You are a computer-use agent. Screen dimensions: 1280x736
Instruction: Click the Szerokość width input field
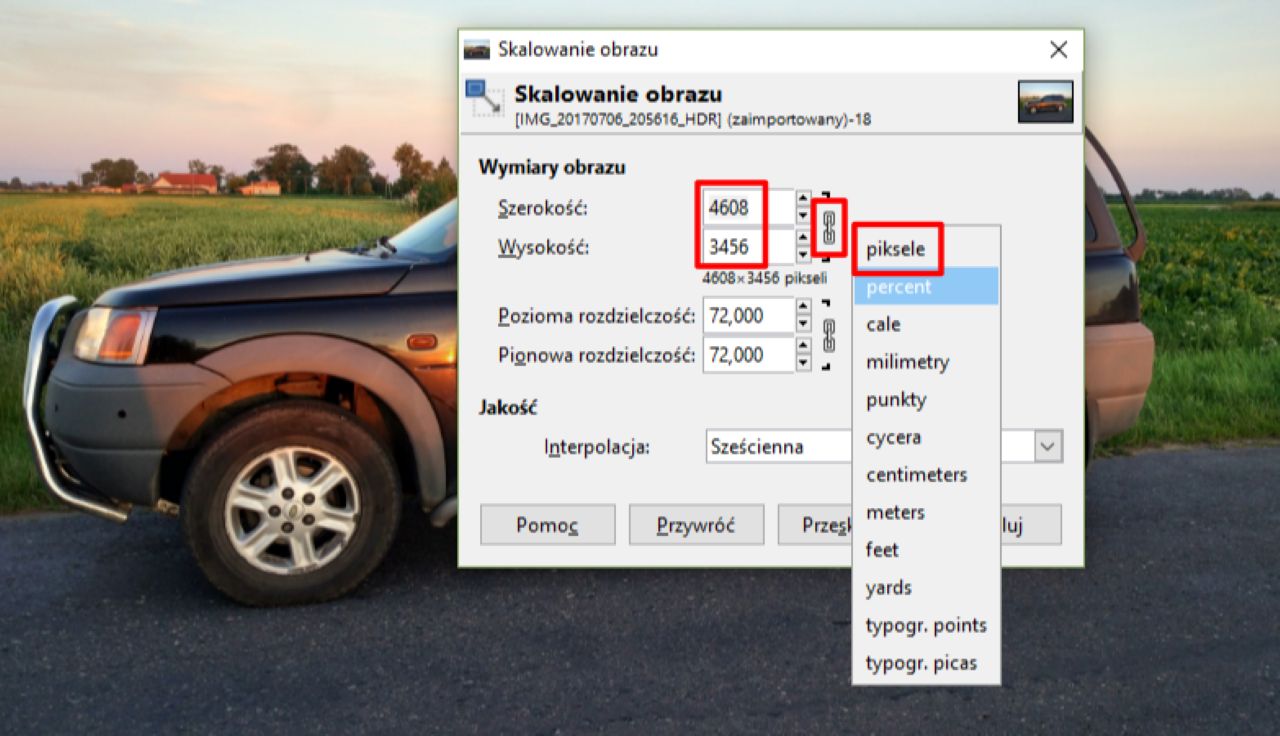[x=748, y=208]
